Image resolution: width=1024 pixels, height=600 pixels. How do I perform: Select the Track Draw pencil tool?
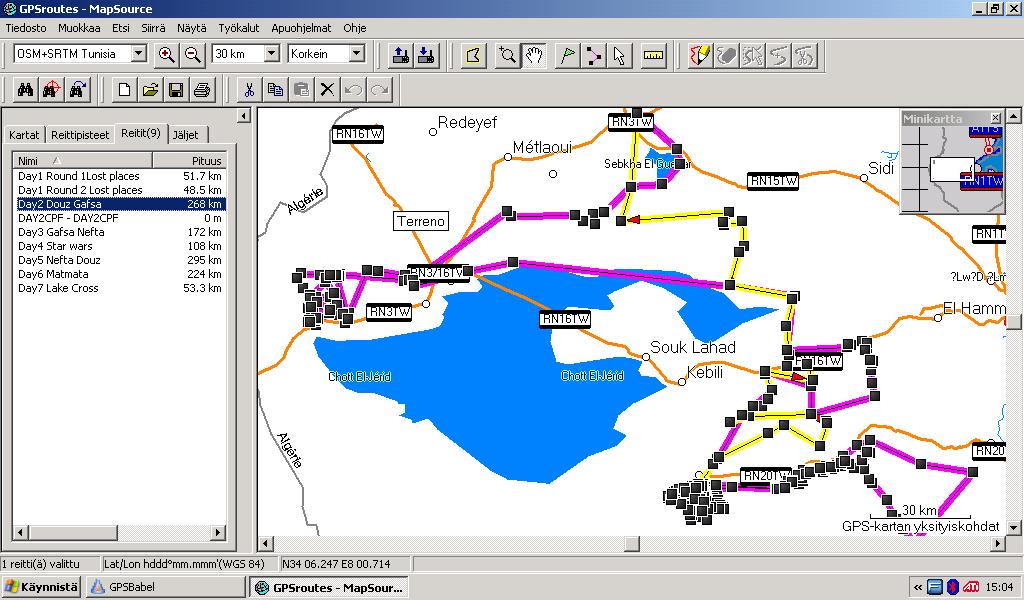click(700, 55)
